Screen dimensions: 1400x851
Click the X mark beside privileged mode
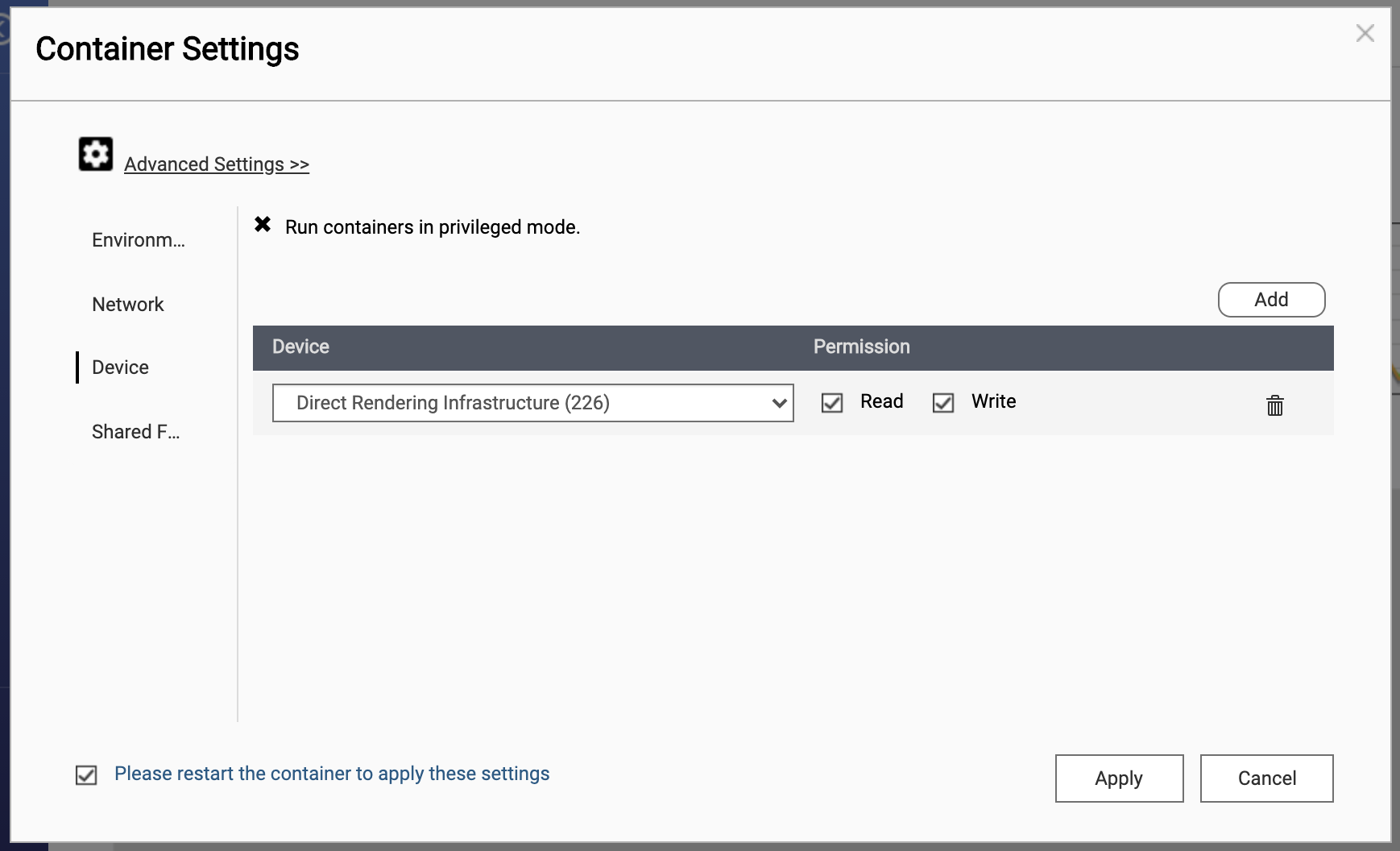pyautogui.click(x=263, y=225)
